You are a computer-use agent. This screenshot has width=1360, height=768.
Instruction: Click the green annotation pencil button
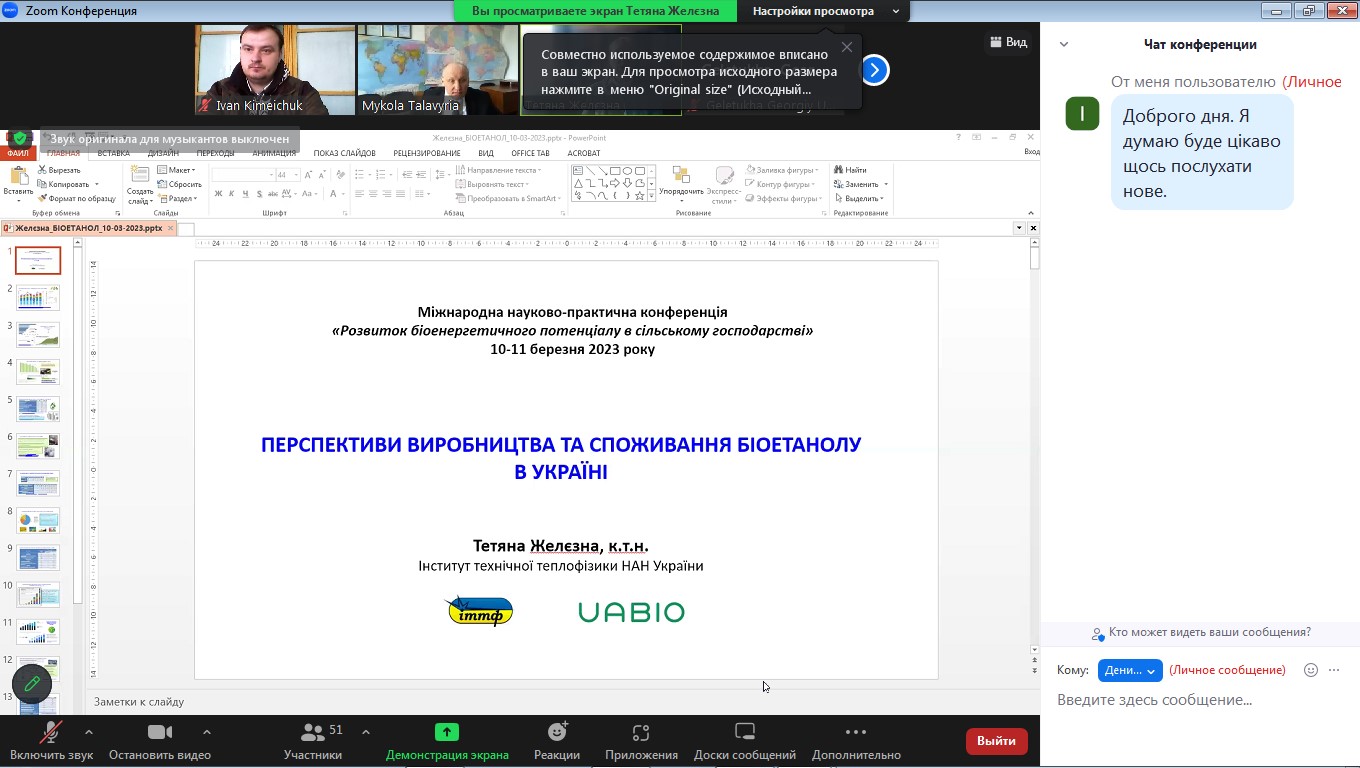pyautogui.click(x=32, y=684)
